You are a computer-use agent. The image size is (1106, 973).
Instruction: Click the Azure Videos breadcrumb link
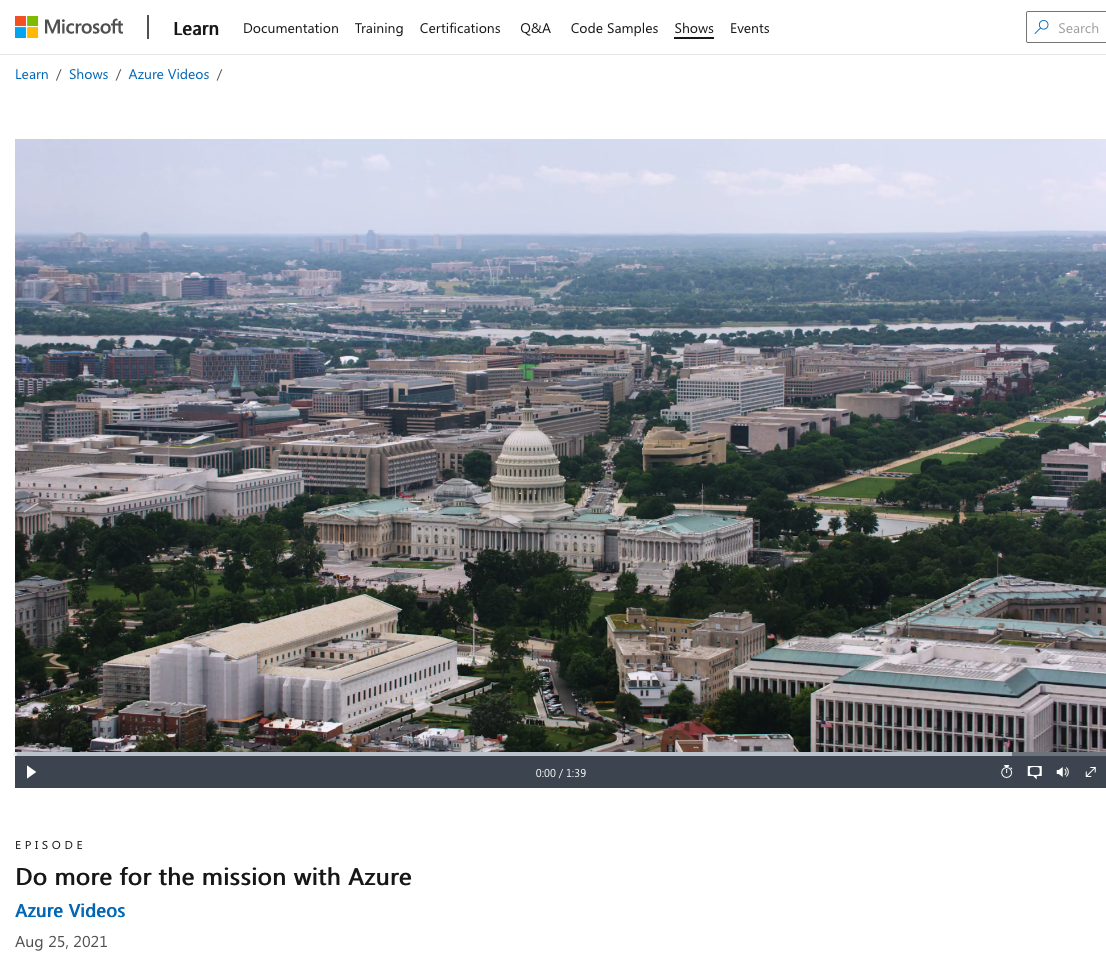(169, 74)
